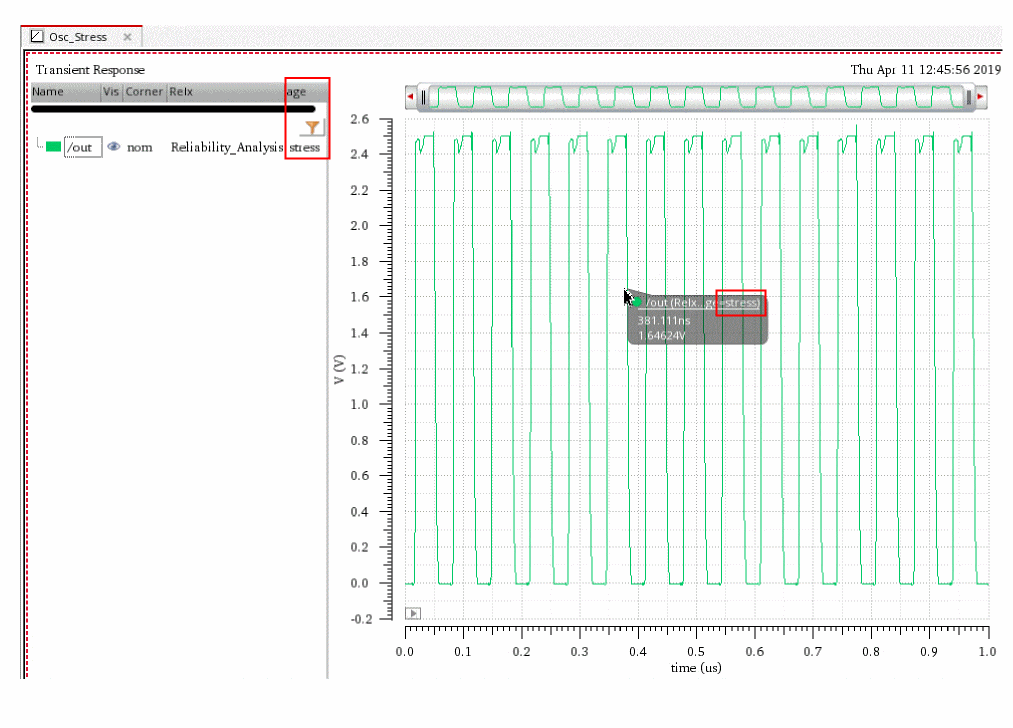1013x728 pixels.
Task: Click the Name column header
Action: [48, 92]
